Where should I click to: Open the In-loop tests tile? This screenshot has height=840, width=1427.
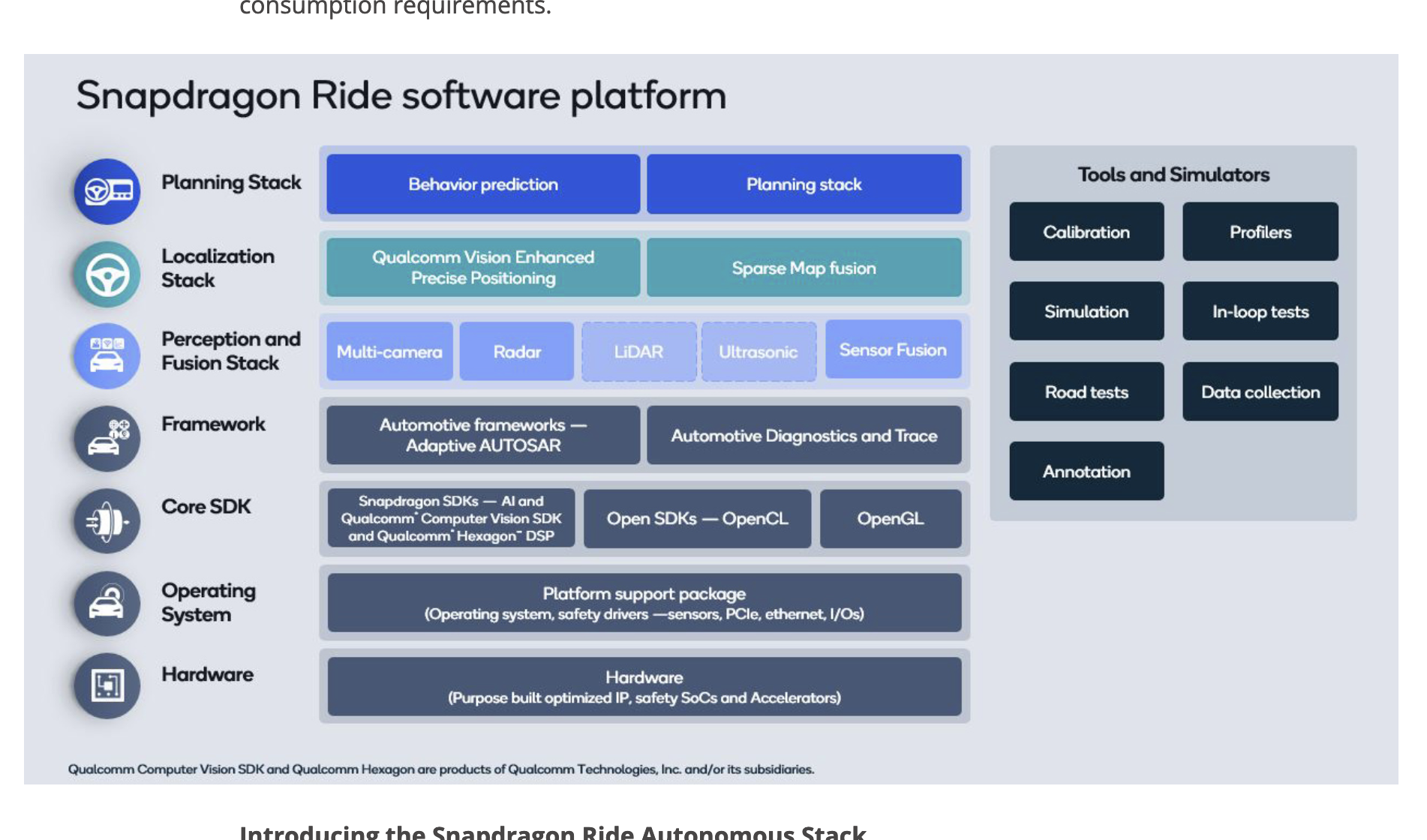[x=1260, y=311]
